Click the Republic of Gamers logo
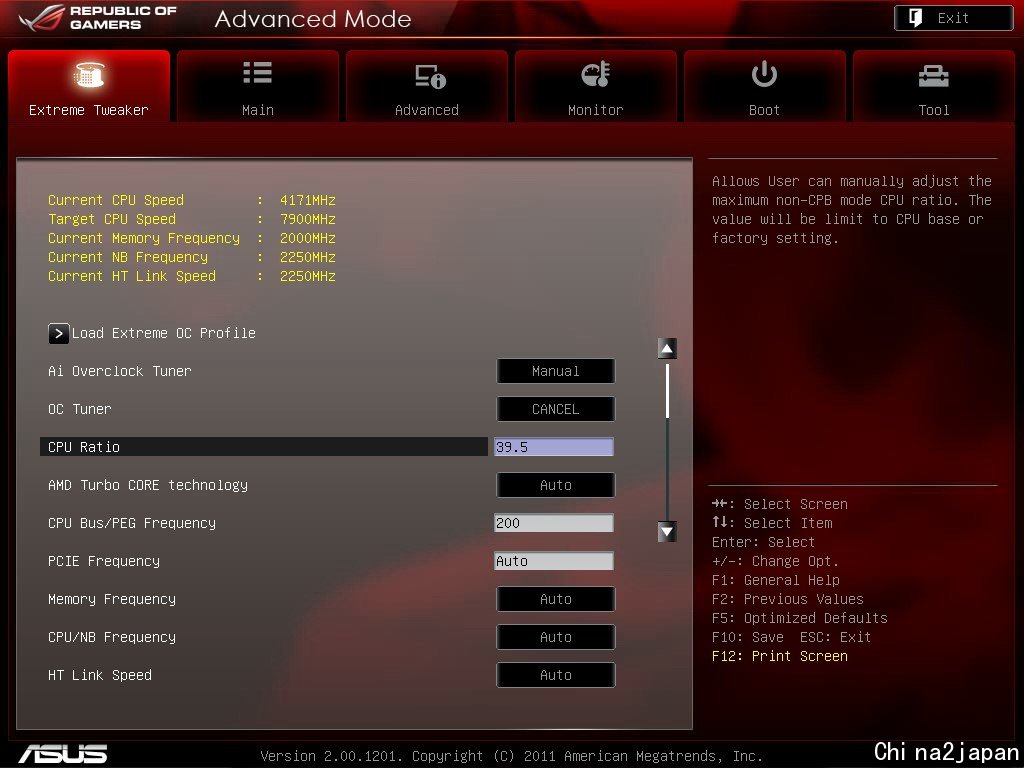1024x768 pixels. tap(98, 18)
